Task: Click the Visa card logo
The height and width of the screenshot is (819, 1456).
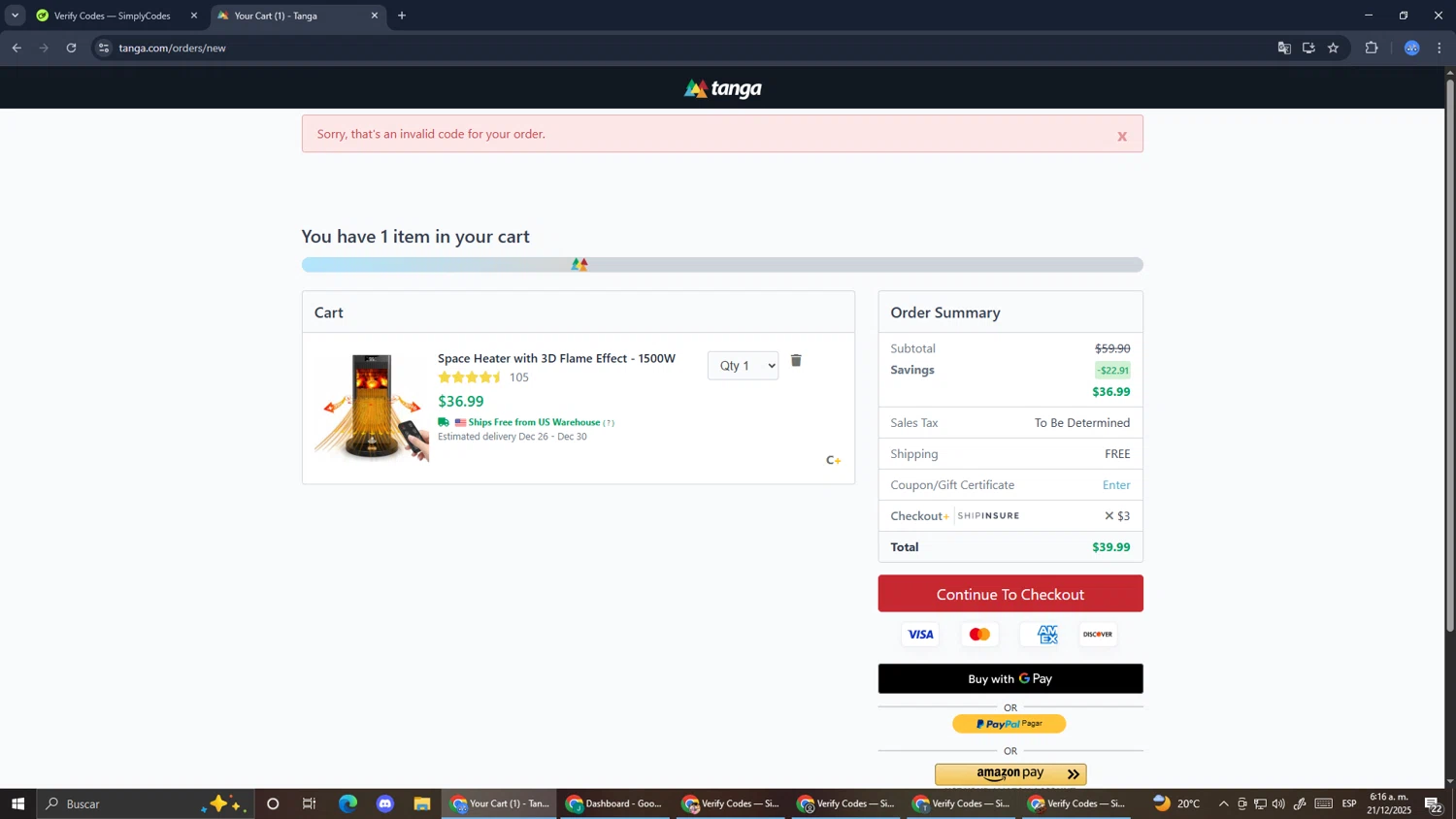Action: click(x=920, y=635)
